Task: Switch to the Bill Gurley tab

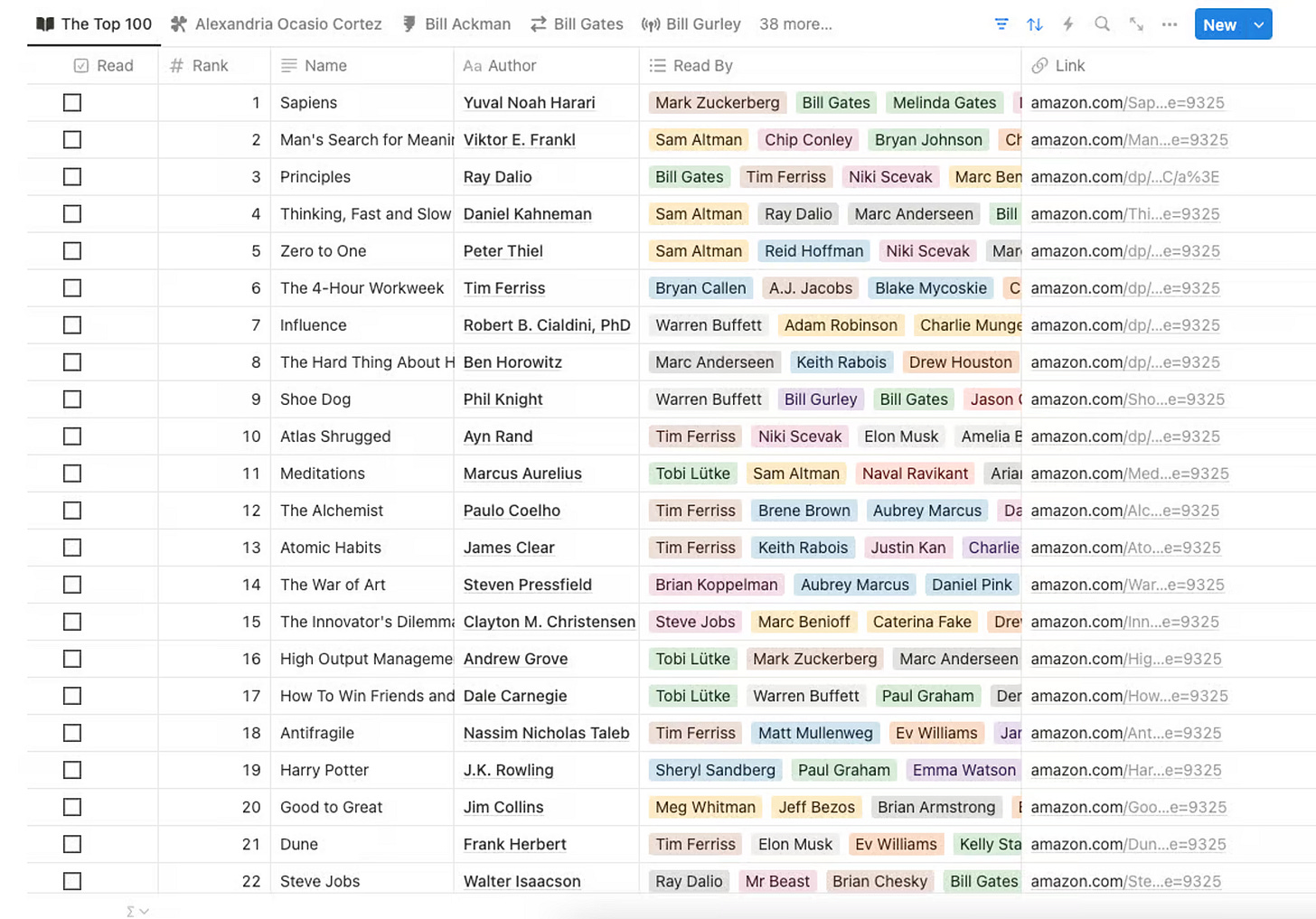Action: pyautogui.click(x=691, y=24)
